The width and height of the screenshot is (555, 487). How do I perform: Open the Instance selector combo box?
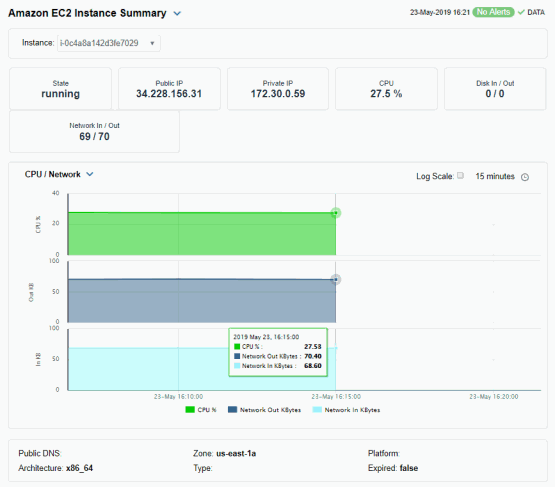click(109, 43)
